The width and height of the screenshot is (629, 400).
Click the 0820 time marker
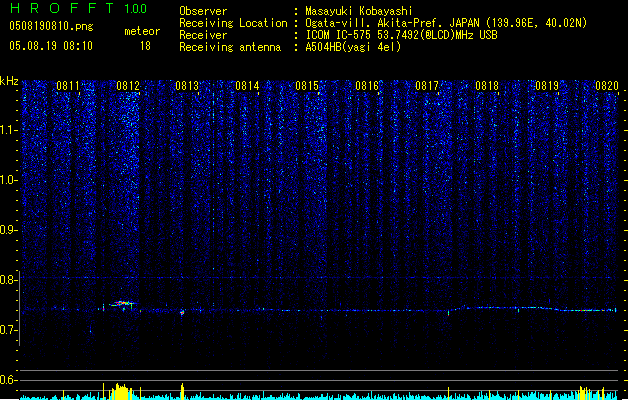point(607,86)
